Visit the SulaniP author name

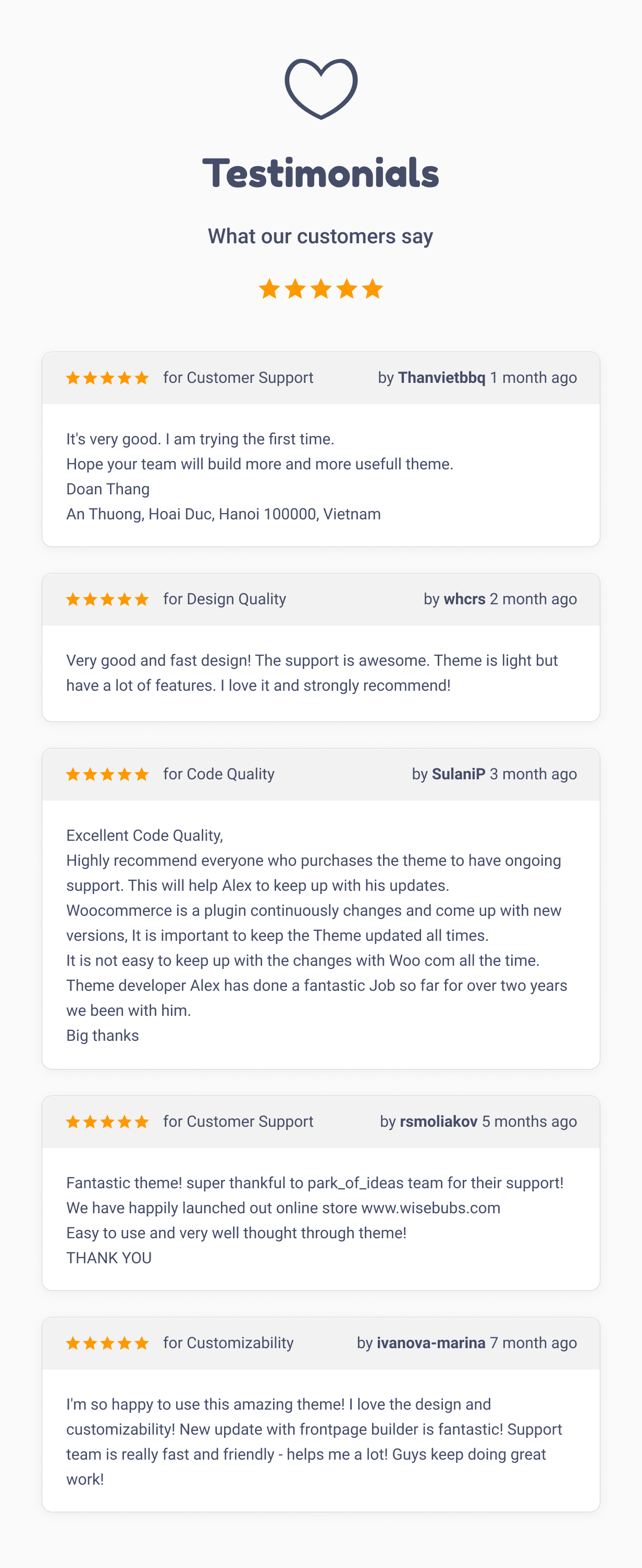[458, 774]
